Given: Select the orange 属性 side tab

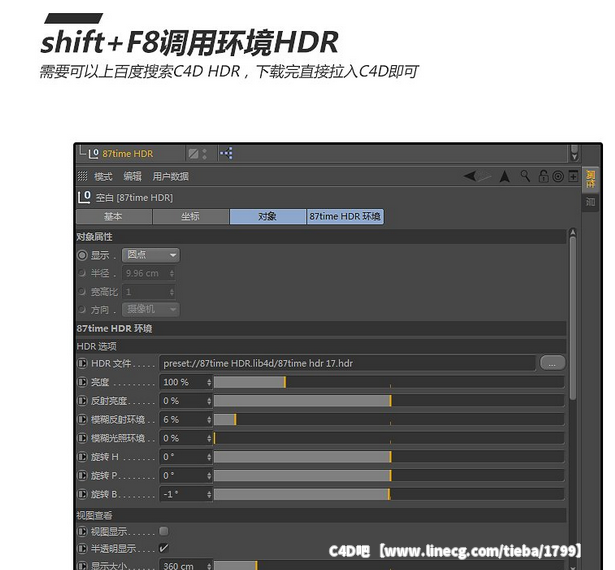Looking at the screenshot, I should pyautogui.click(x=590, y=179).
